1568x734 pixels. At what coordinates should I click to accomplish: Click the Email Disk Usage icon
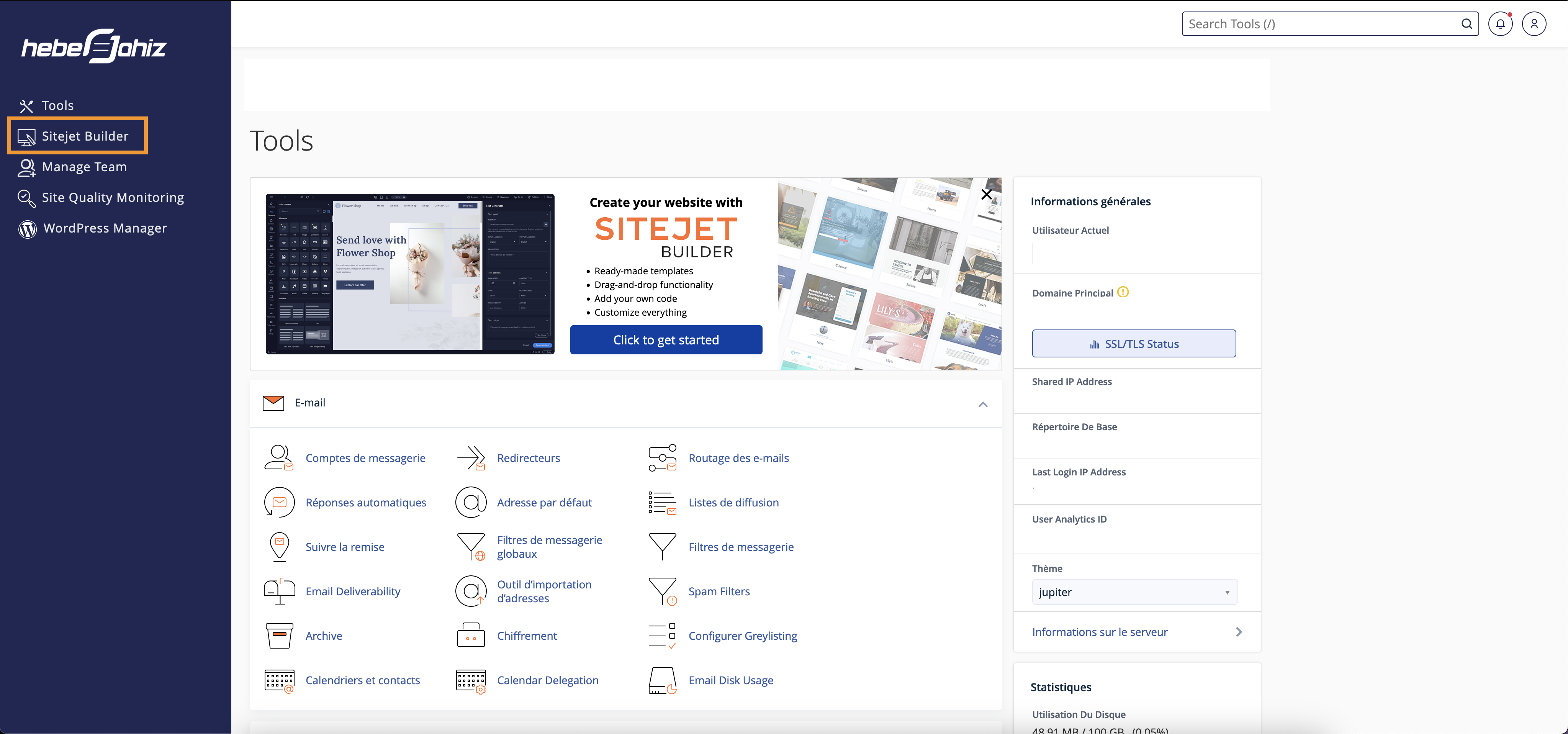[x=662, y=680]
